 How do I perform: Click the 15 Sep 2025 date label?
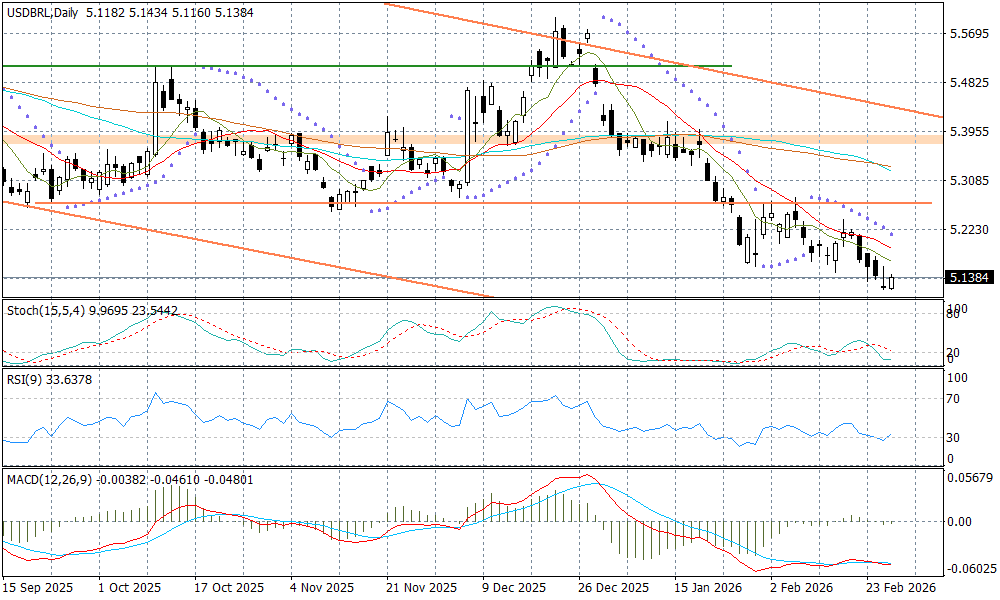(x=37, y=589)
